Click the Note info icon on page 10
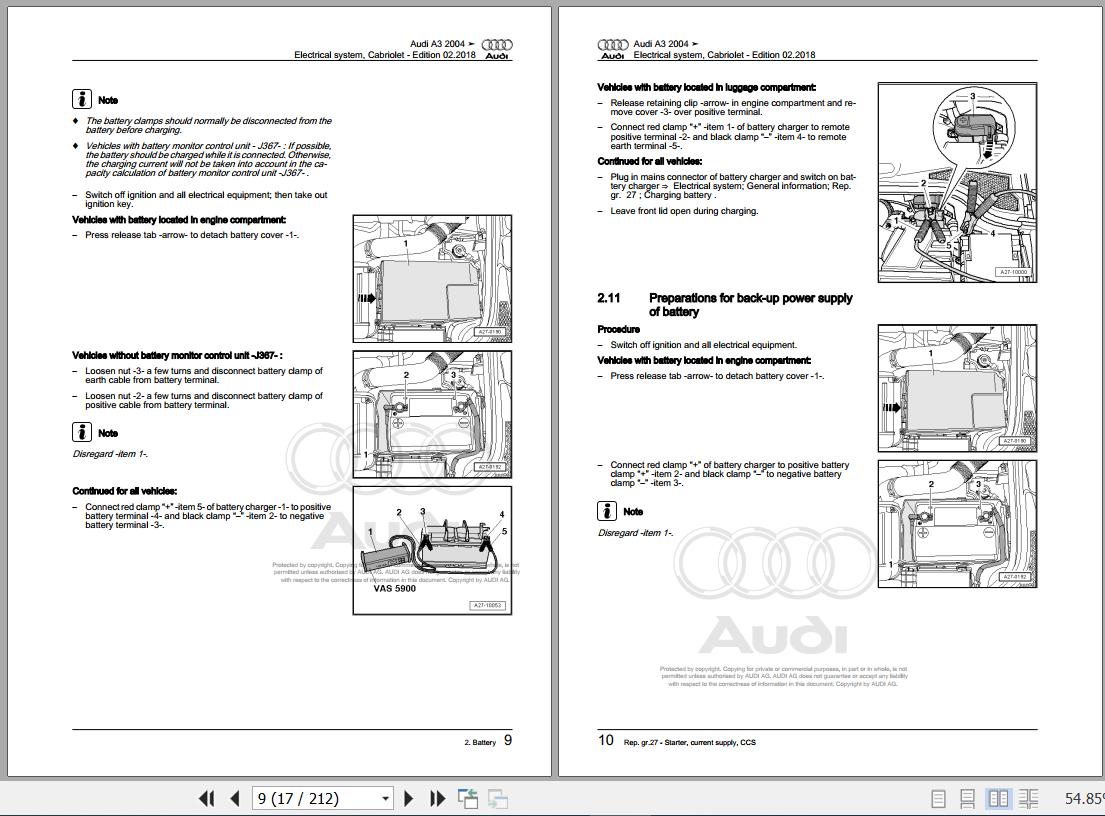The width and height of the screenshot is (1105, 816). [607, 511]
